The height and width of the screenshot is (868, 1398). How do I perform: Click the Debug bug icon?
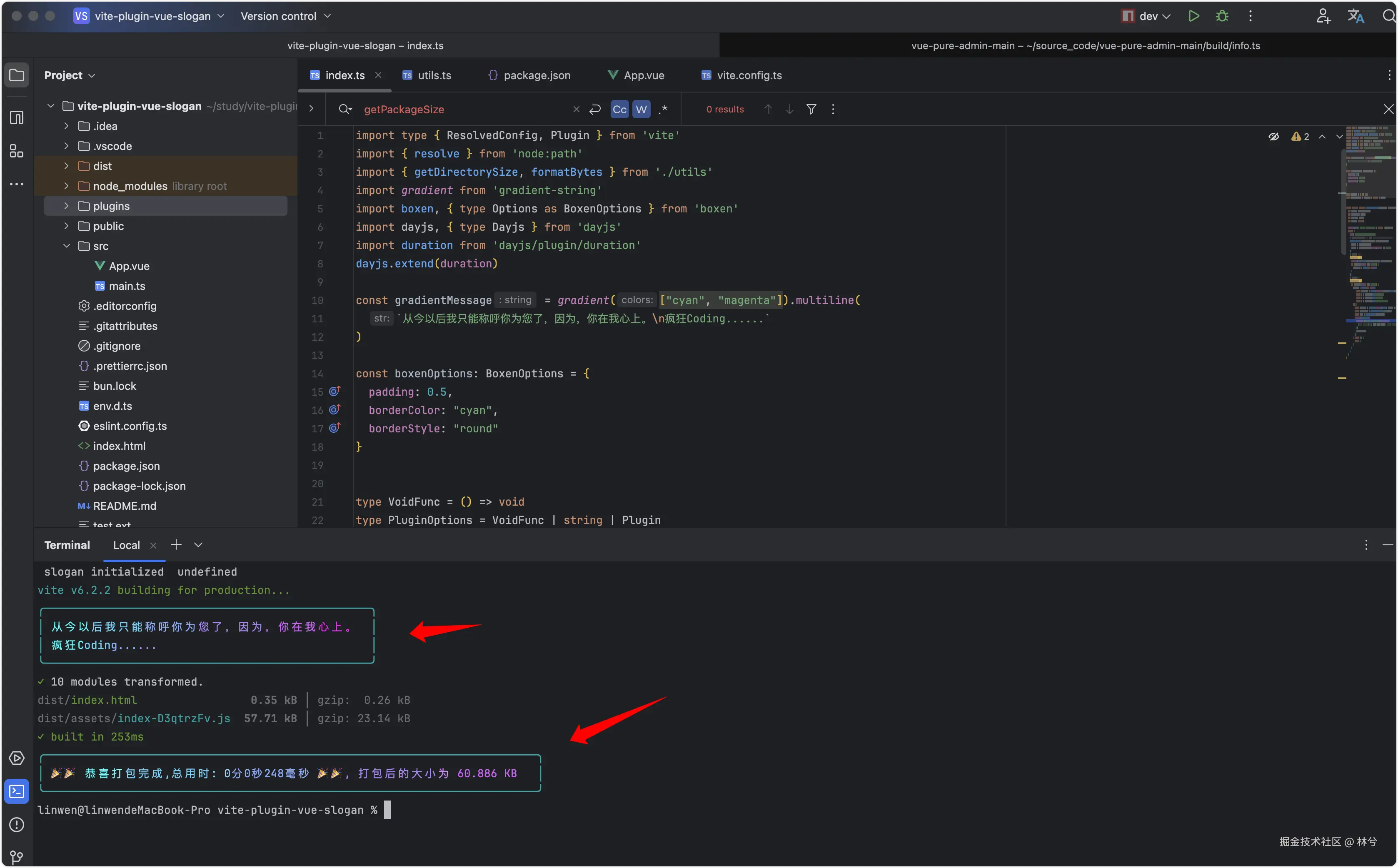coord(1222,16)
